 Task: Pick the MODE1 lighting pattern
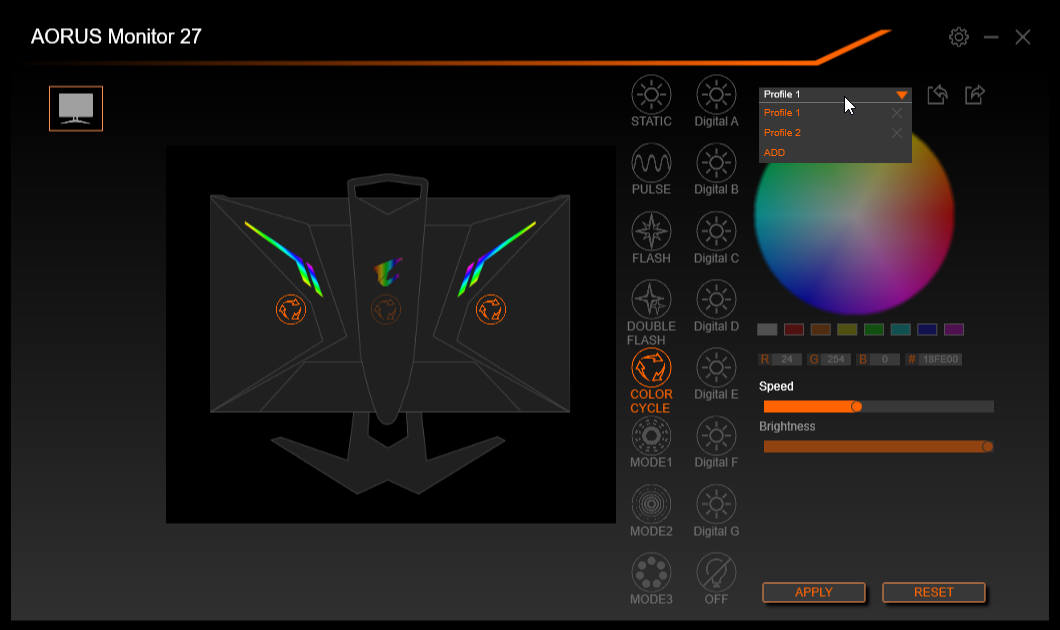(651, 436)
